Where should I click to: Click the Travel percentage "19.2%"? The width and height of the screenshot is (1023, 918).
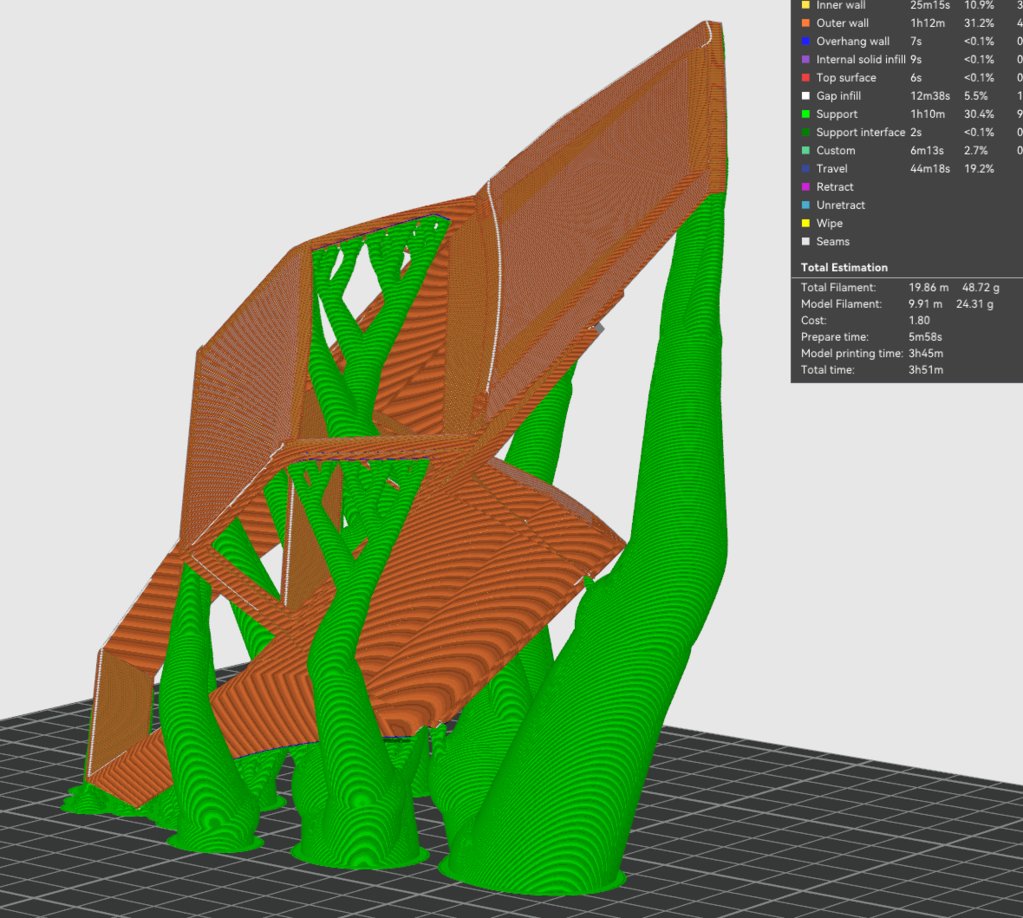979,169
